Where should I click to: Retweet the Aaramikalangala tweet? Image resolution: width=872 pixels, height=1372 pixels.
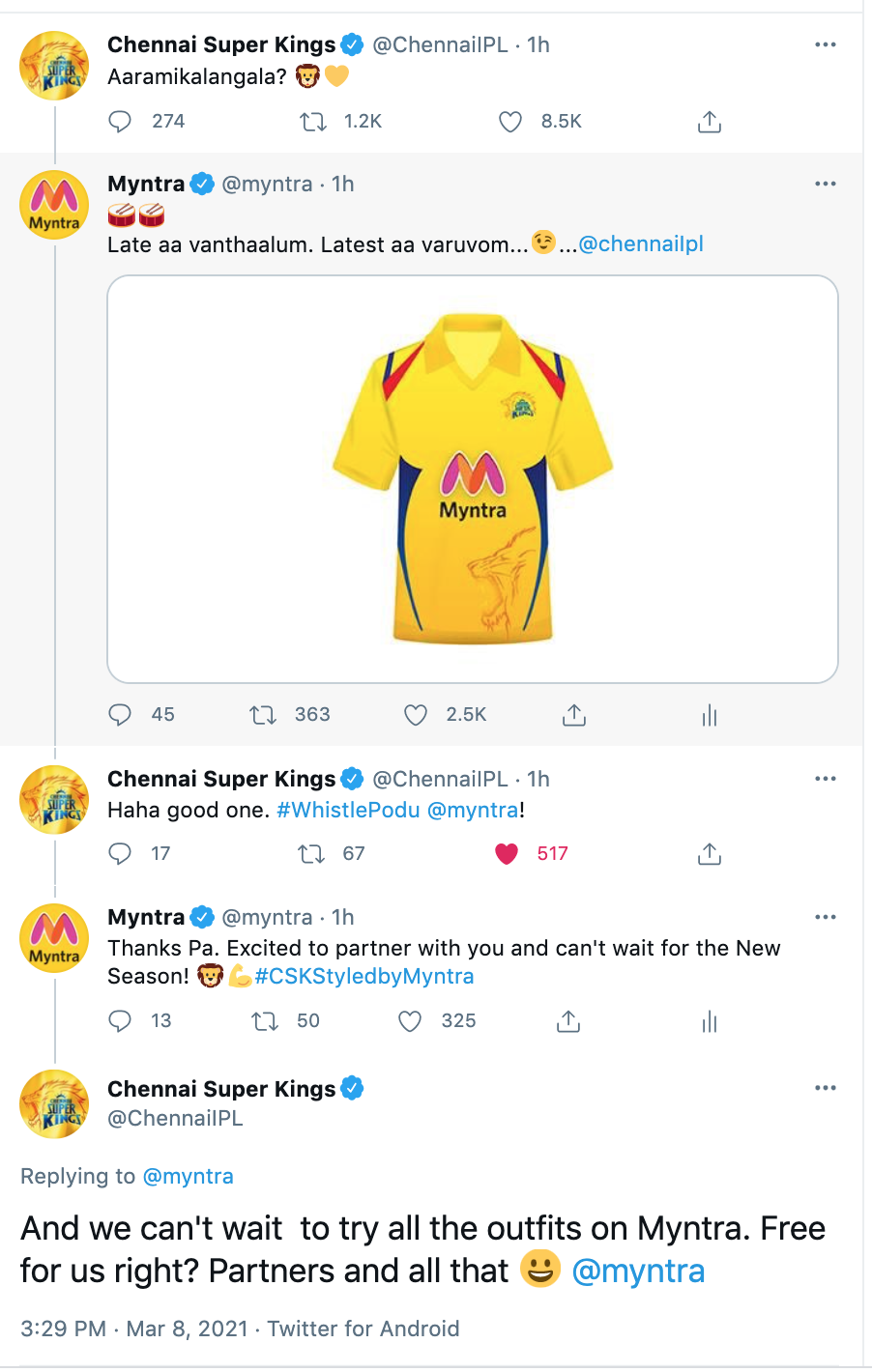click(x=313, y=122)
